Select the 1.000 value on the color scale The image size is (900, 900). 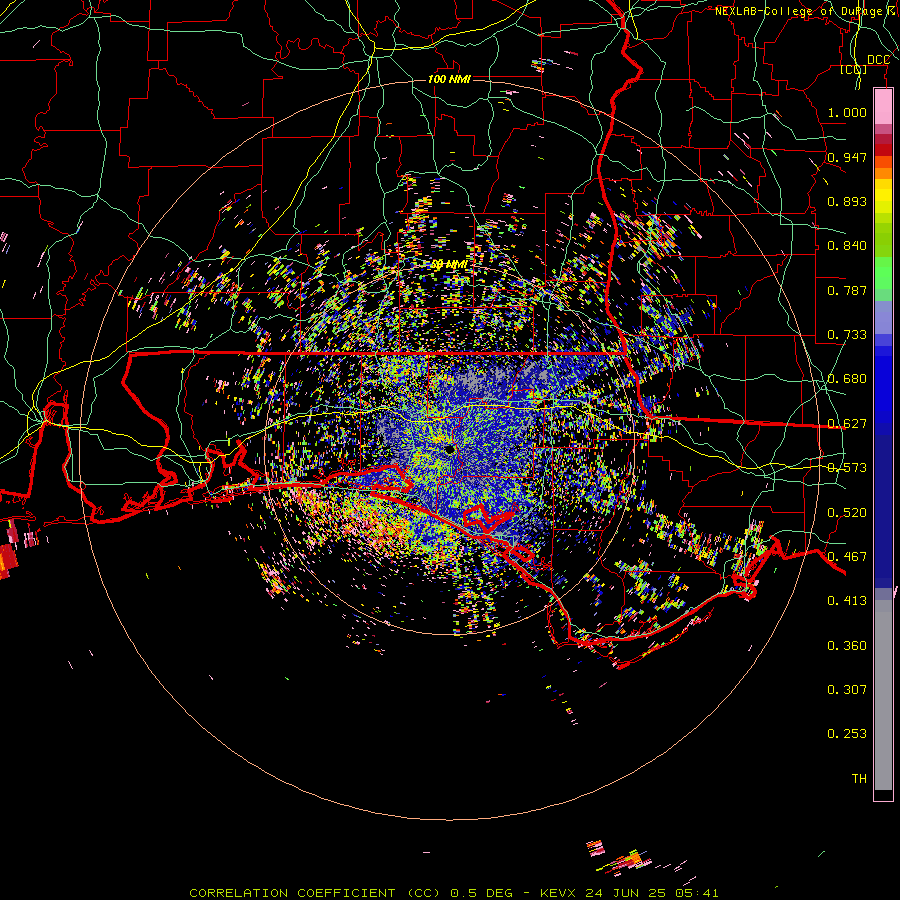point(847,112)
